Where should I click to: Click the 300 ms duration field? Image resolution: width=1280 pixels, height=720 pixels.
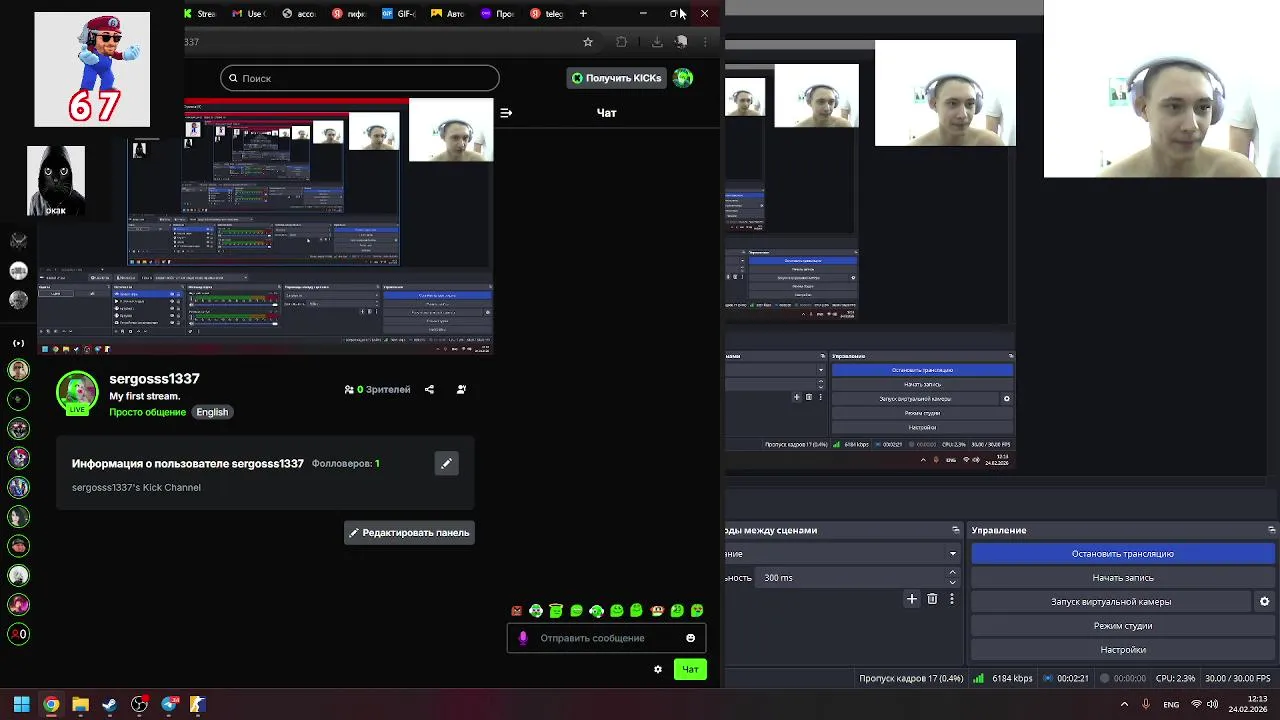(851, 577)
